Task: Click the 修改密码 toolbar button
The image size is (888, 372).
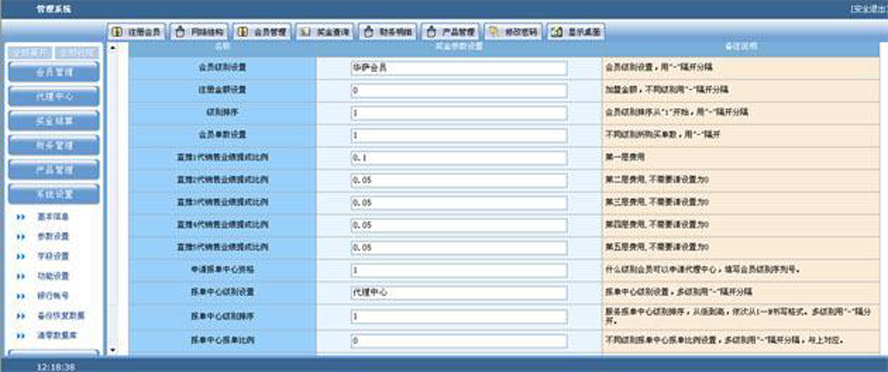Action: point(514,32)
